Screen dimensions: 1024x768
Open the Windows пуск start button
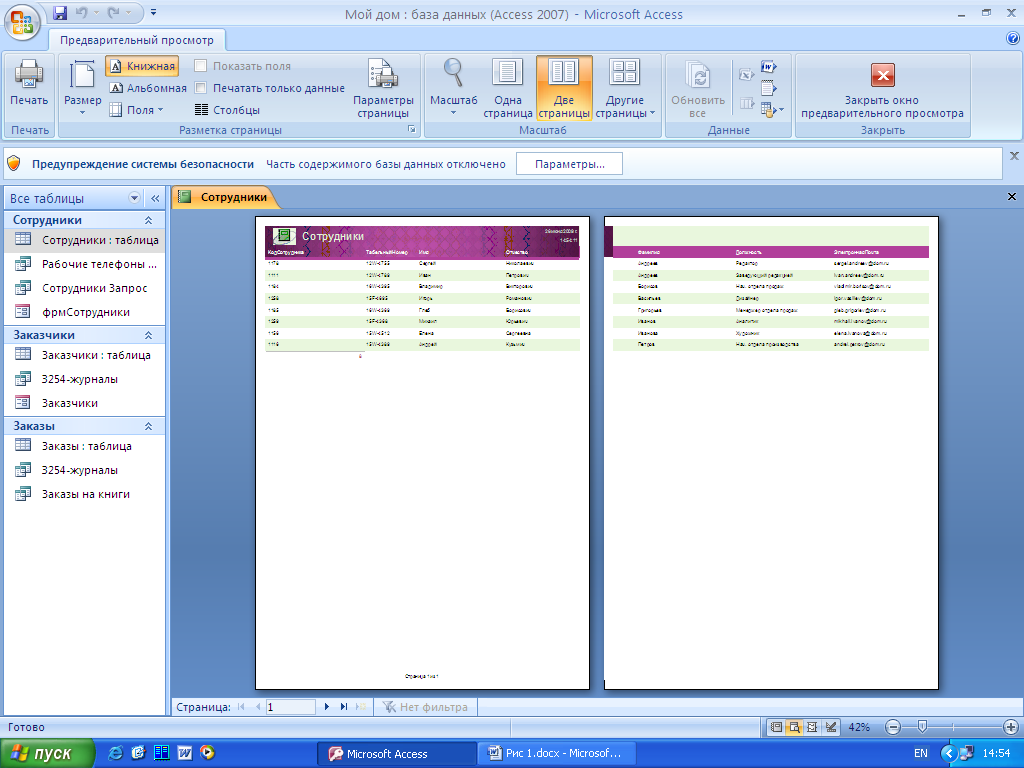point(47,754)
